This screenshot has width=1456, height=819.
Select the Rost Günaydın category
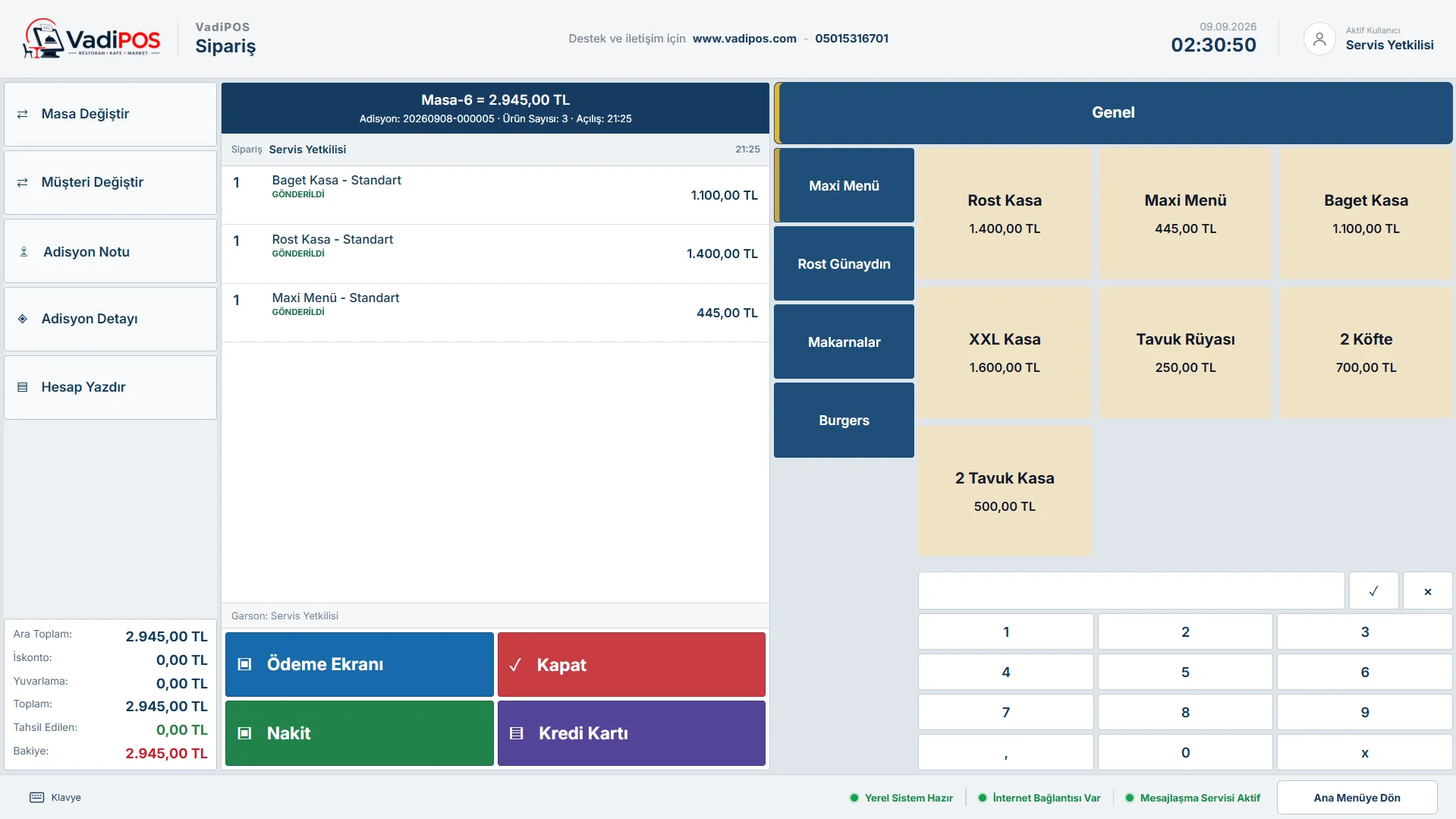click(844, 263)
